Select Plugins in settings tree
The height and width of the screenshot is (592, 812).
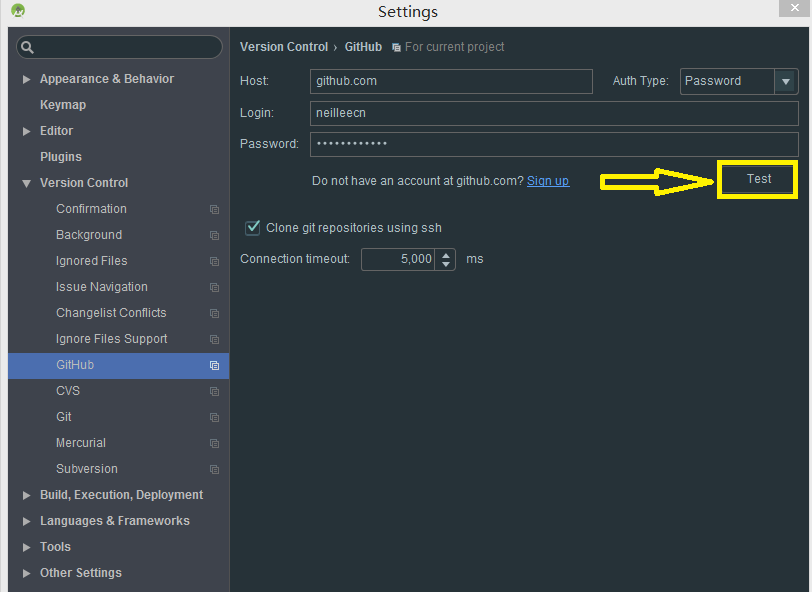pos(61,157)
